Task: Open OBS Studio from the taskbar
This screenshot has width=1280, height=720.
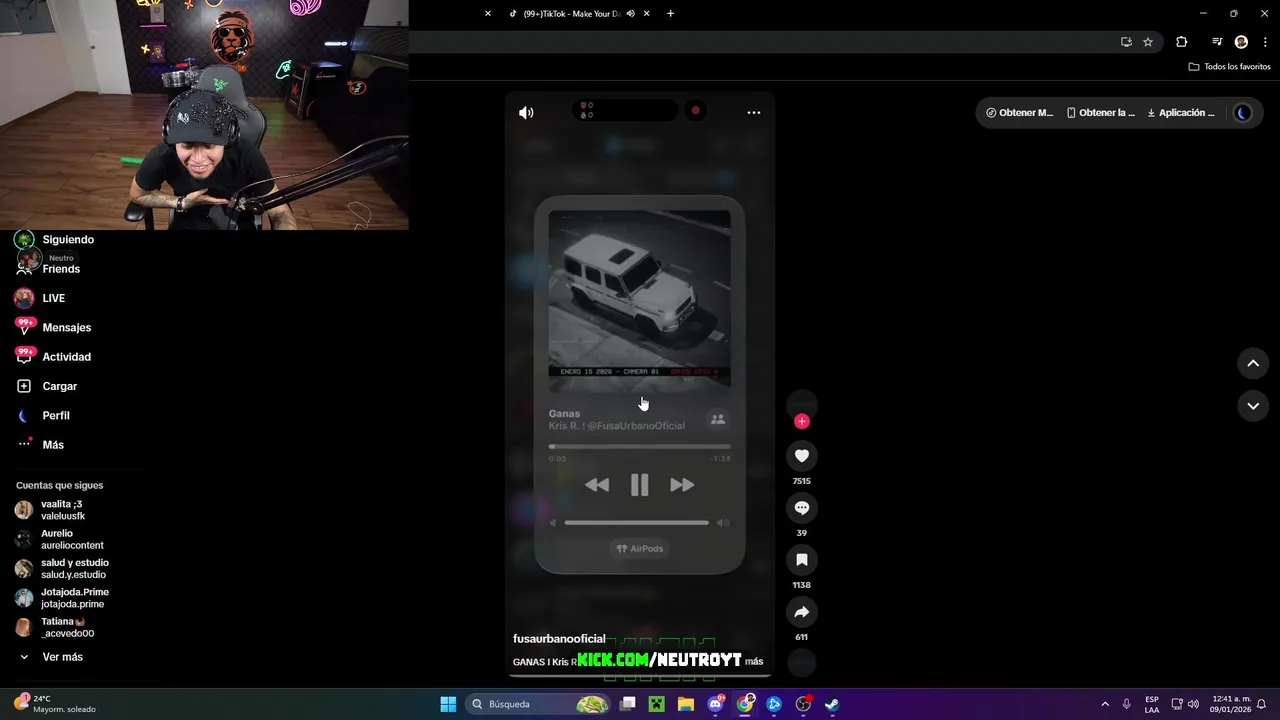Action: click(x=803, y=704)
